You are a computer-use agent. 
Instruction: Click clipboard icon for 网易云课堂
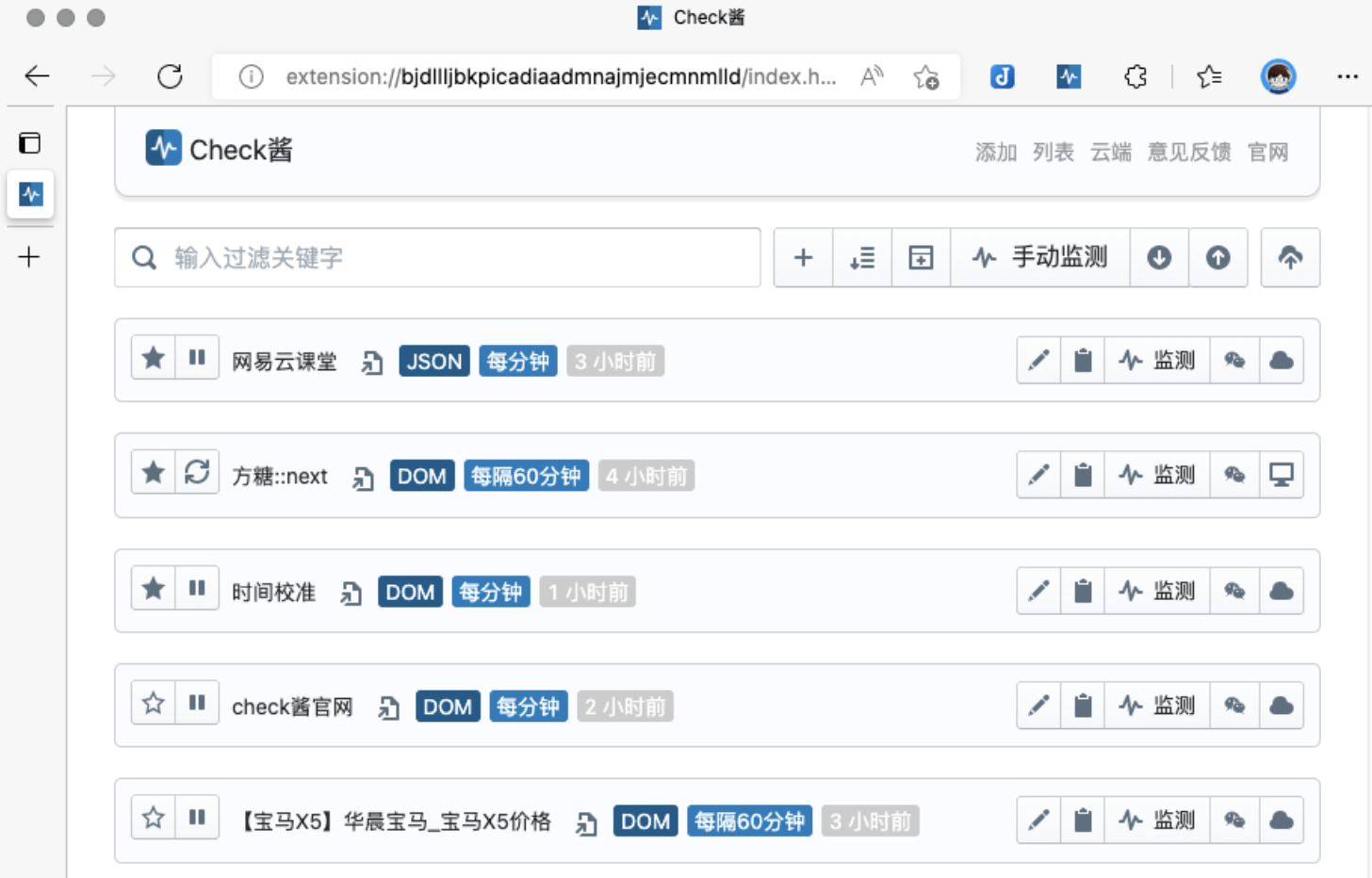pyautogui.click(x=1083, y=360)
